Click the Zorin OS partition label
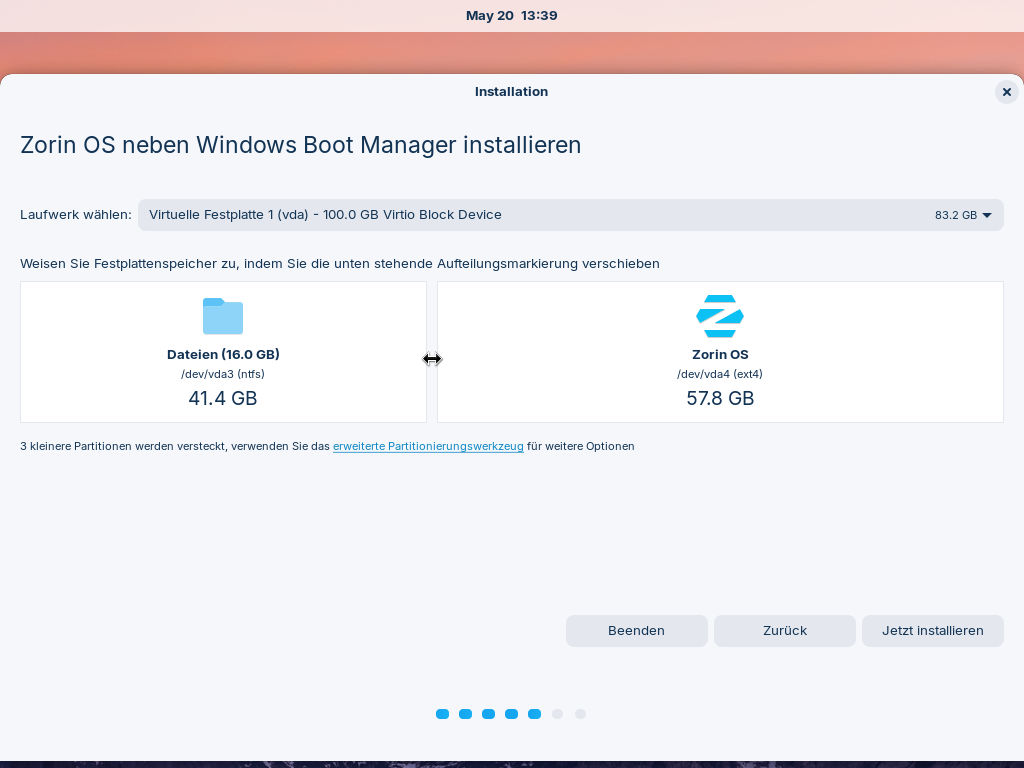This screenshot has width=1024, height=768. coord(720,354)
